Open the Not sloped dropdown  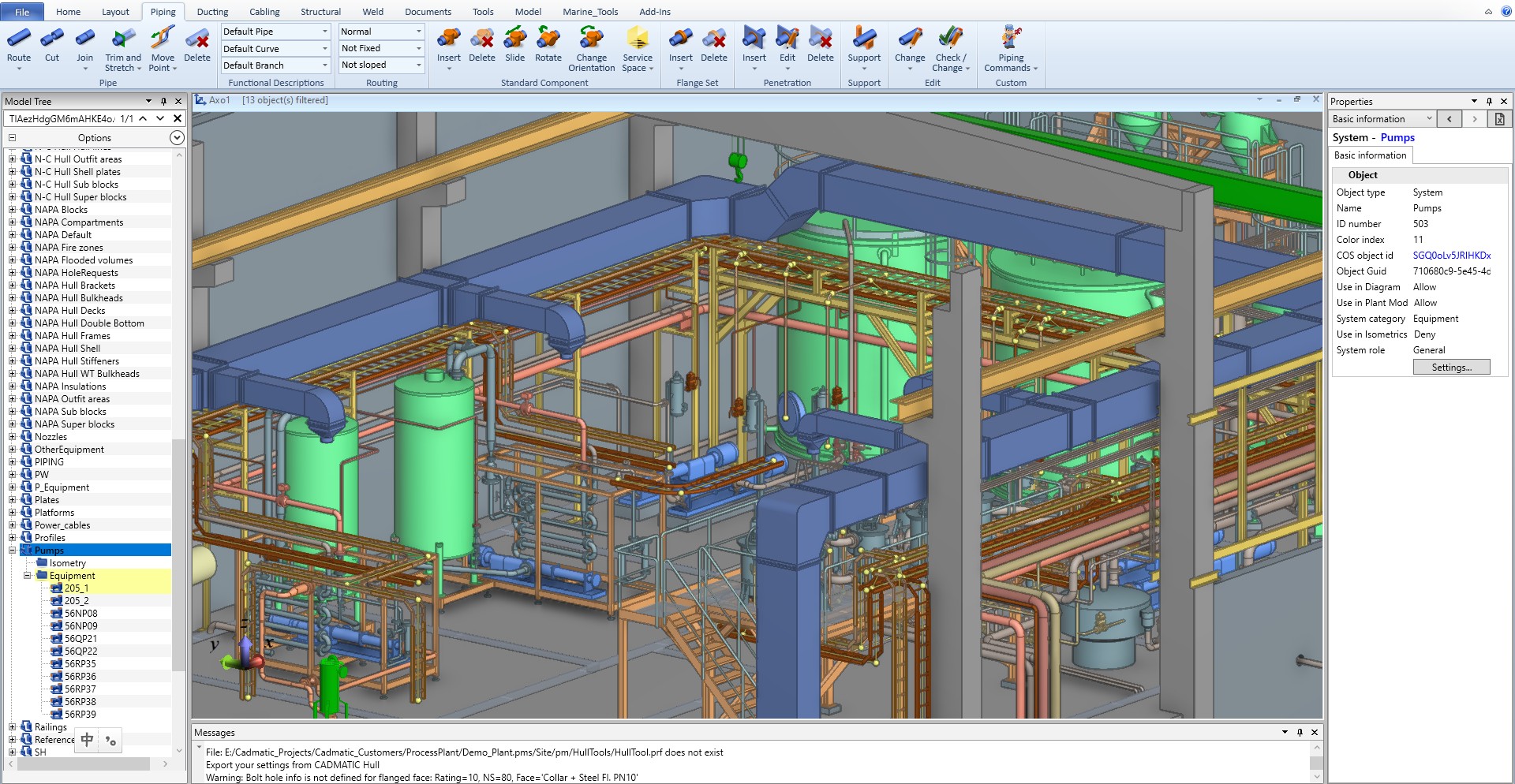coord(418,65)
